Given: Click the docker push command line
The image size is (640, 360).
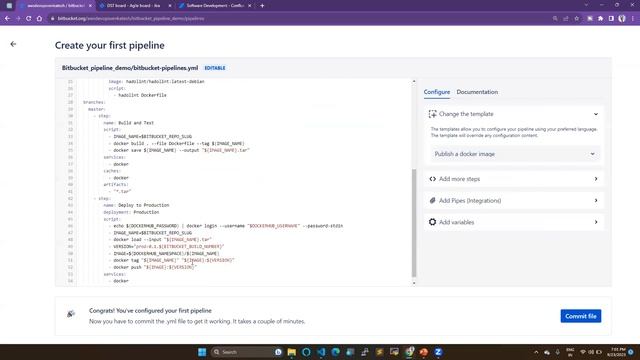Looking at the screenshot, I should [153, 267].
